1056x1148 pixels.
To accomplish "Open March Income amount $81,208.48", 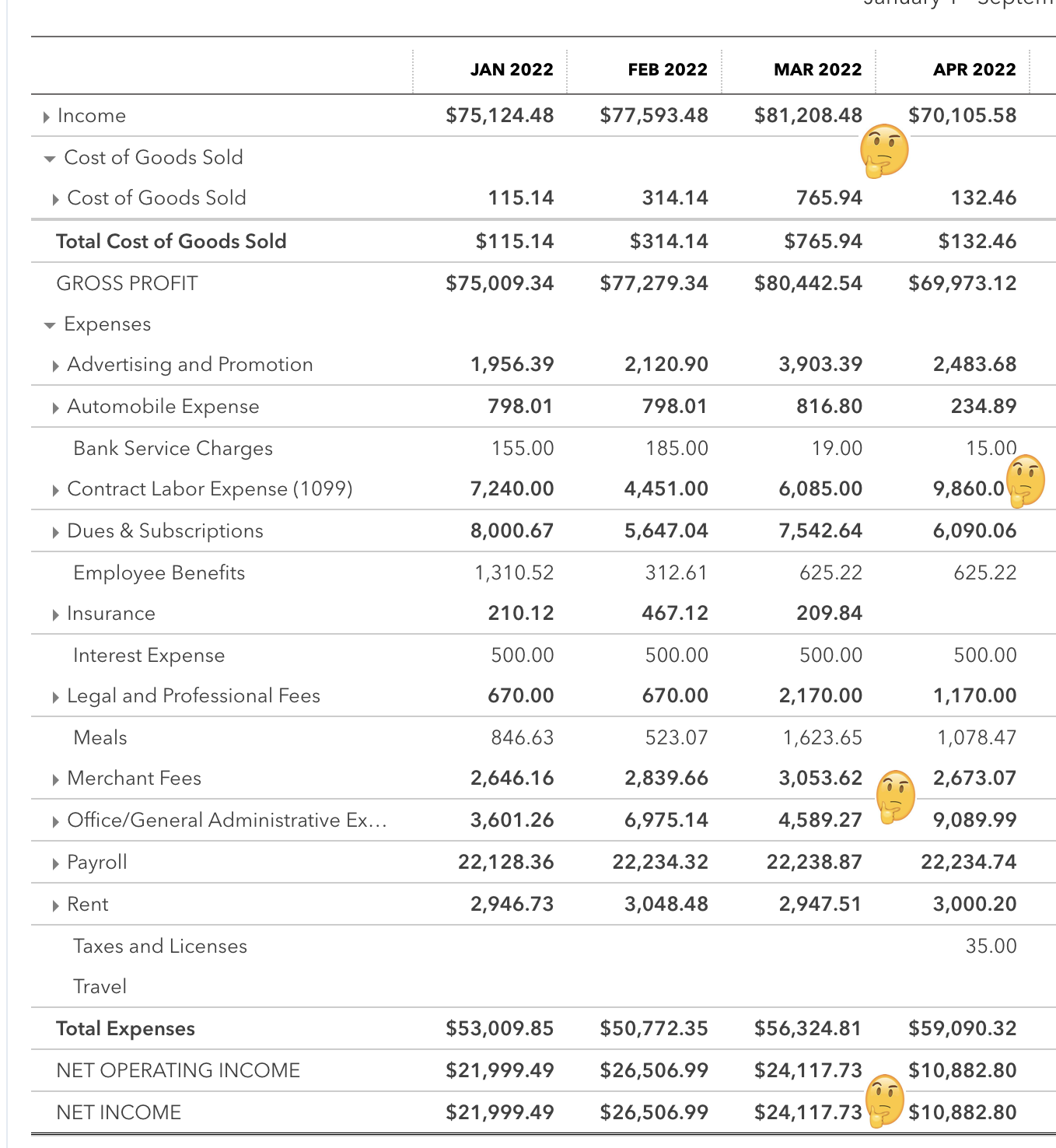I will (x=808, y=115).
